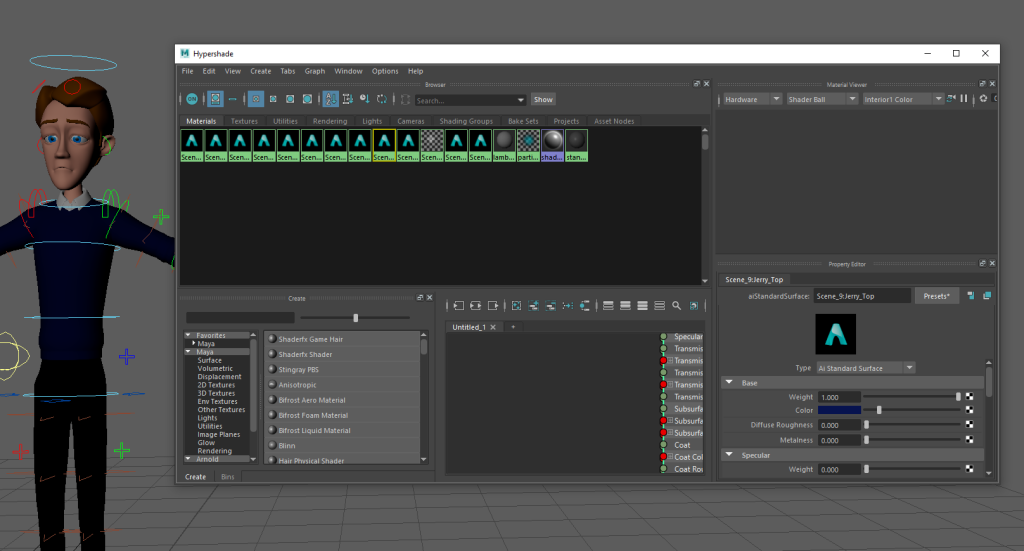
Task: Click the browser Search input field
Action: click(x=465, y=101)
